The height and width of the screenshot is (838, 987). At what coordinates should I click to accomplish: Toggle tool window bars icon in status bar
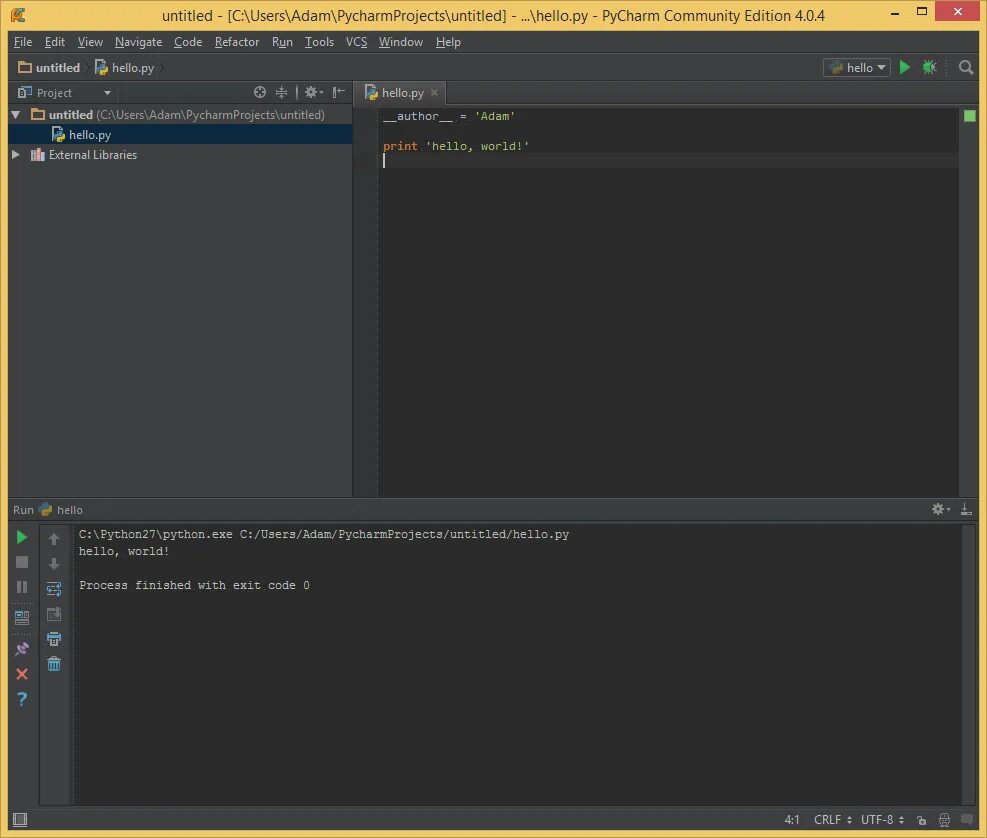coord(20,819)
